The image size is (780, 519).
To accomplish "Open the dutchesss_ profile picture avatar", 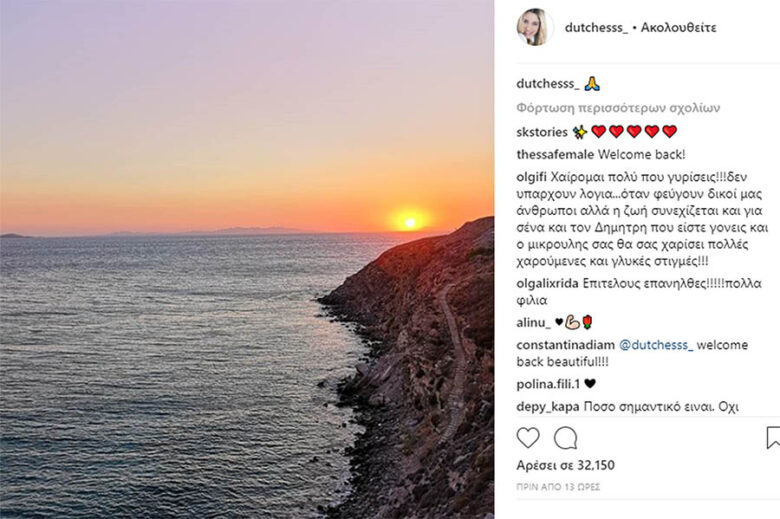I will (x=535, y=27).
